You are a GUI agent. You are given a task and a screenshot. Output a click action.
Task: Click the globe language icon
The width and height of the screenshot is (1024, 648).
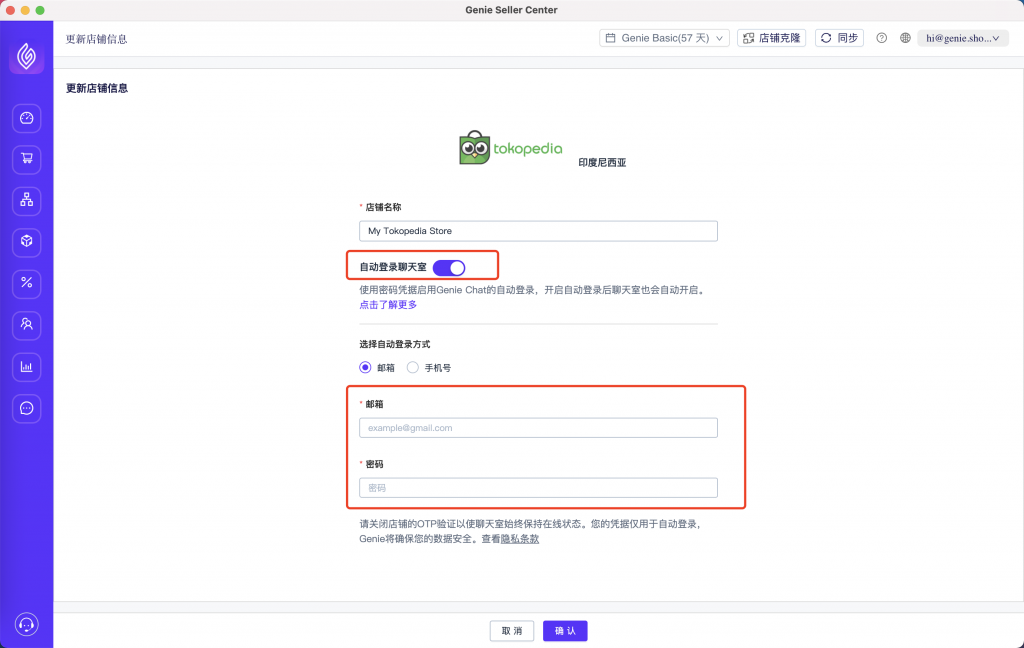905,38
